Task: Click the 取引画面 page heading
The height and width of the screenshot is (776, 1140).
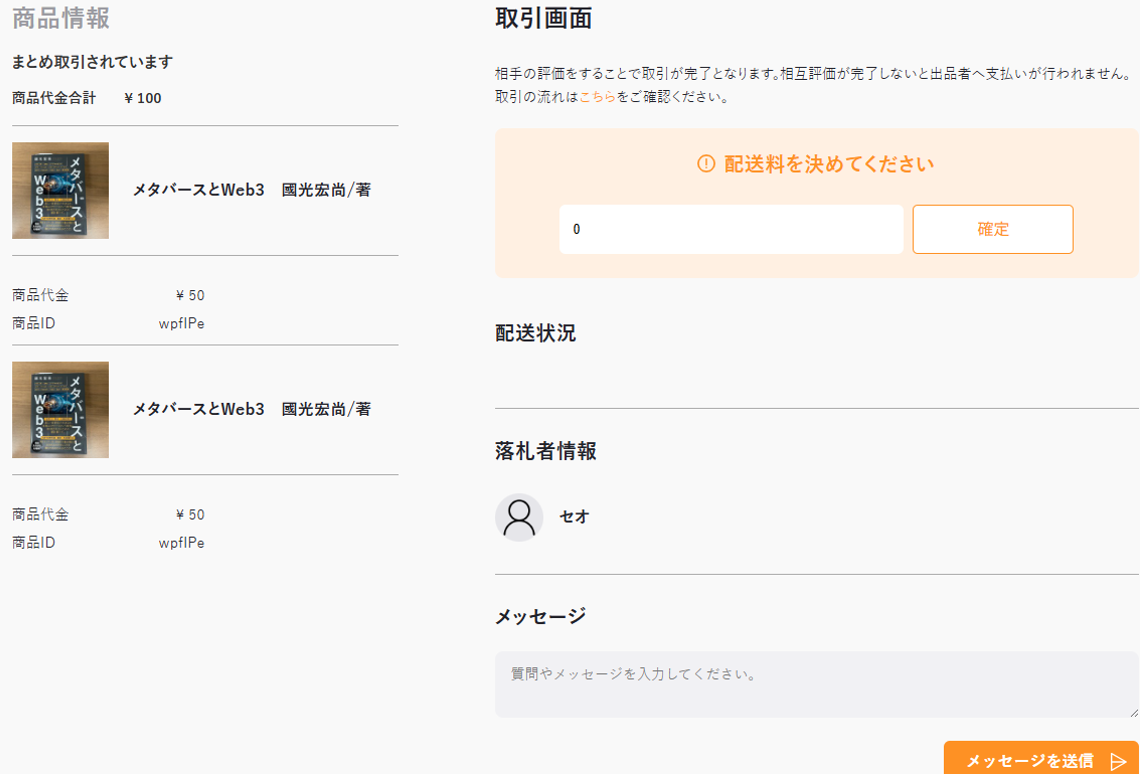Action: [x=543, y=17]
